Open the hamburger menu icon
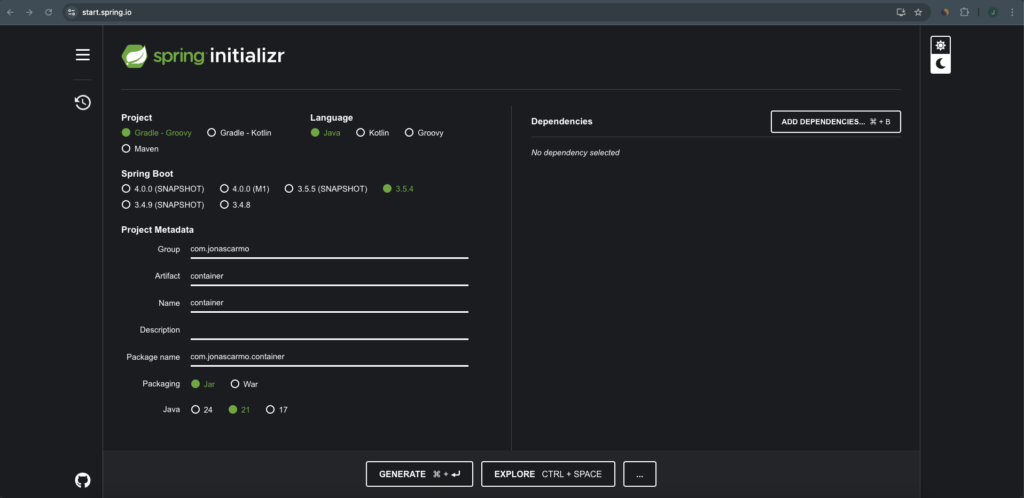Image resolution: width=1024 pixels, height=498 pixels. pyautogui.click(x=83, y=55)
